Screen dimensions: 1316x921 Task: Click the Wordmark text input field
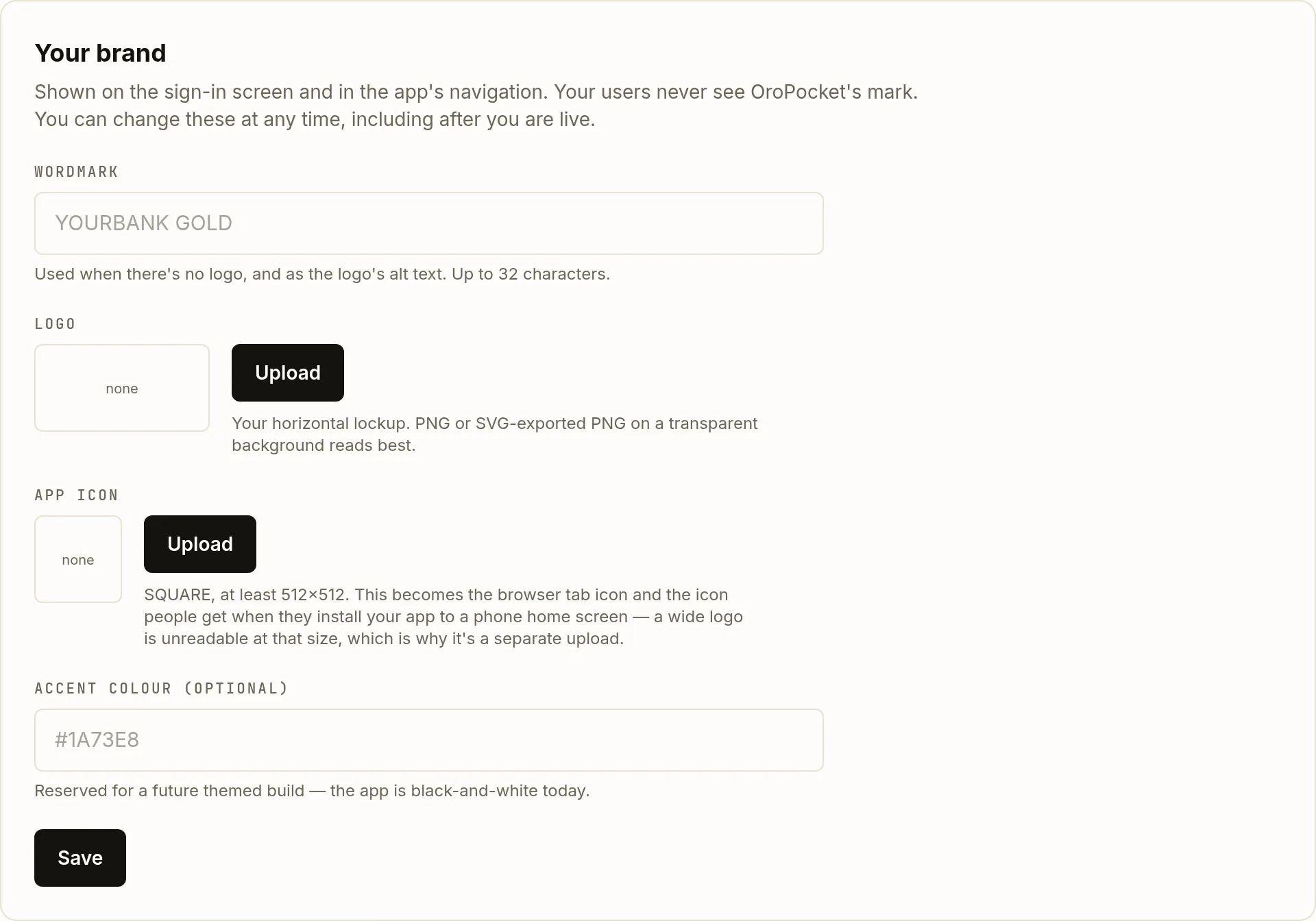[428, 223]
